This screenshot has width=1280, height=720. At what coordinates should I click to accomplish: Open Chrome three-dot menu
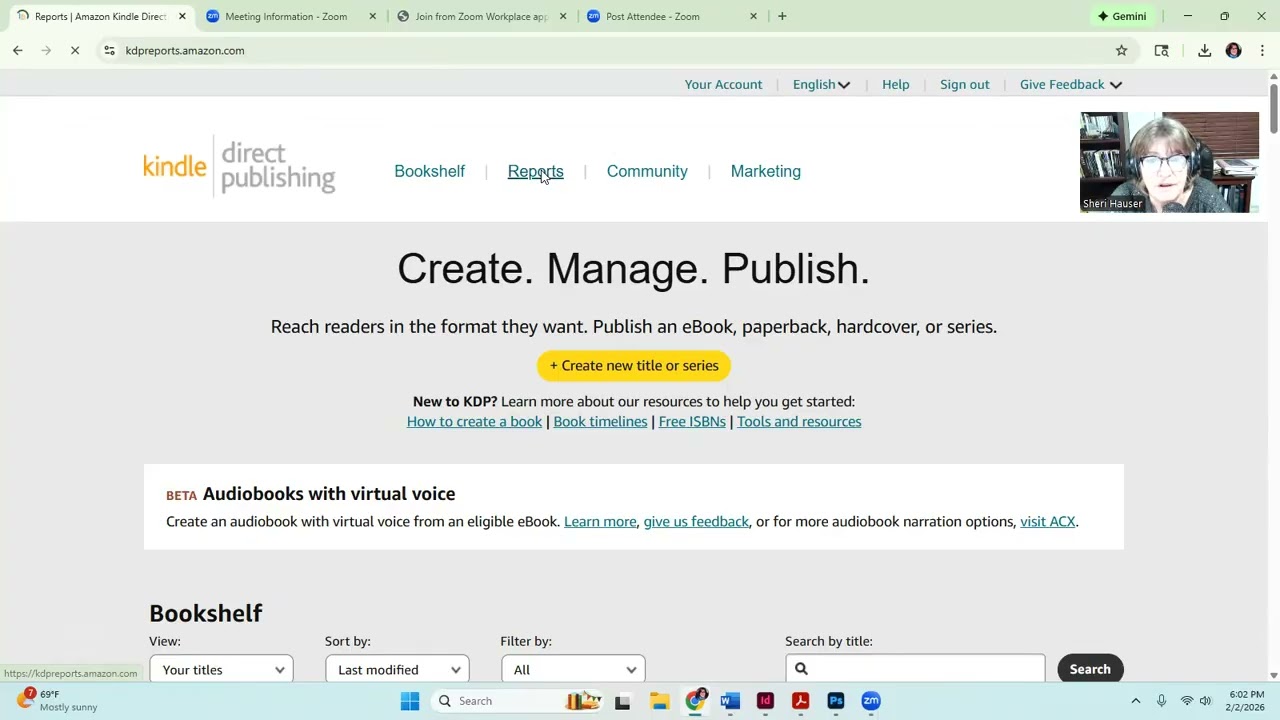[1262, 50]
